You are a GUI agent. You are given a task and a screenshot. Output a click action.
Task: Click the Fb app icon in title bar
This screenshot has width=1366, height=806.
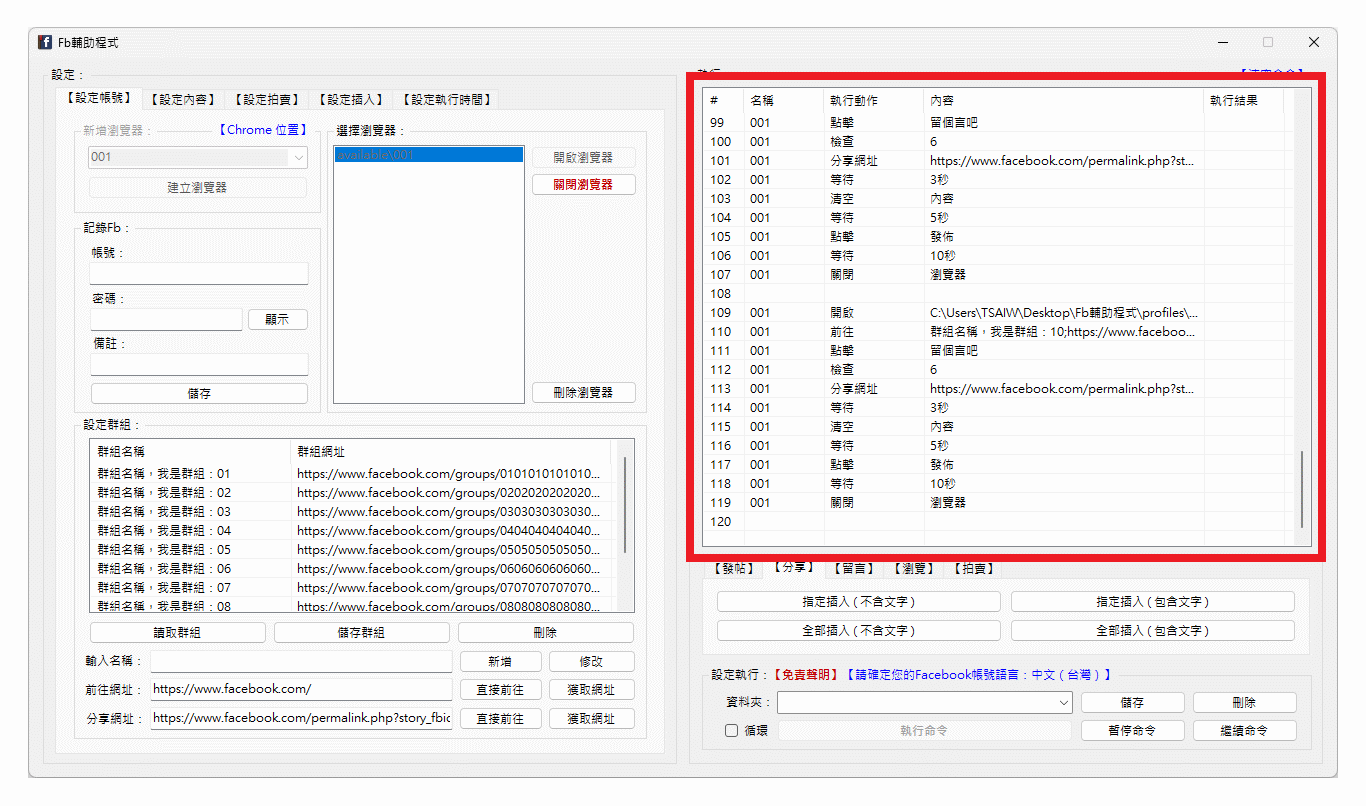tap(45, 42)
